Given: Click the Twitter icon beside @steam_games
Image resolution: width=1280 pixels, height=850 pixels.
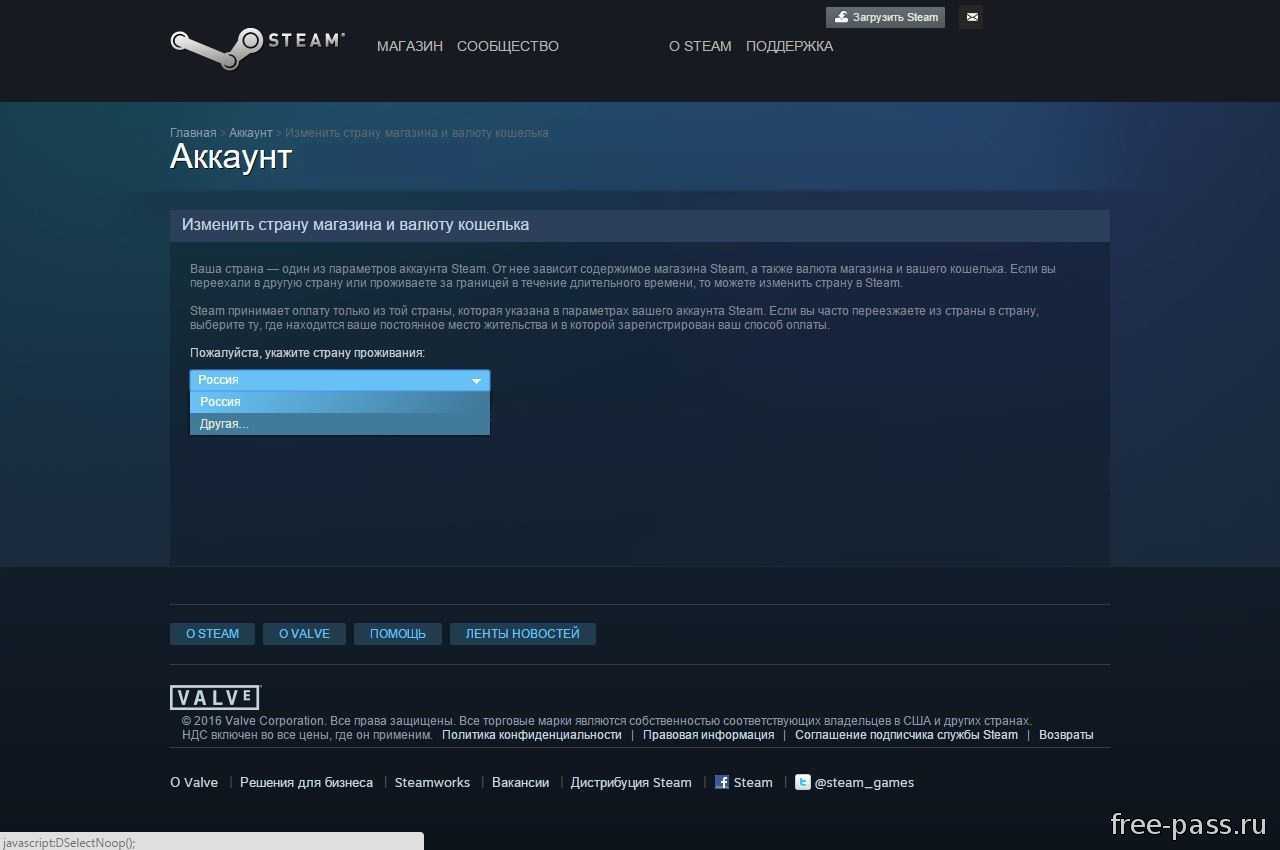Looking at the screenshot, I should [x=802, y=782].
